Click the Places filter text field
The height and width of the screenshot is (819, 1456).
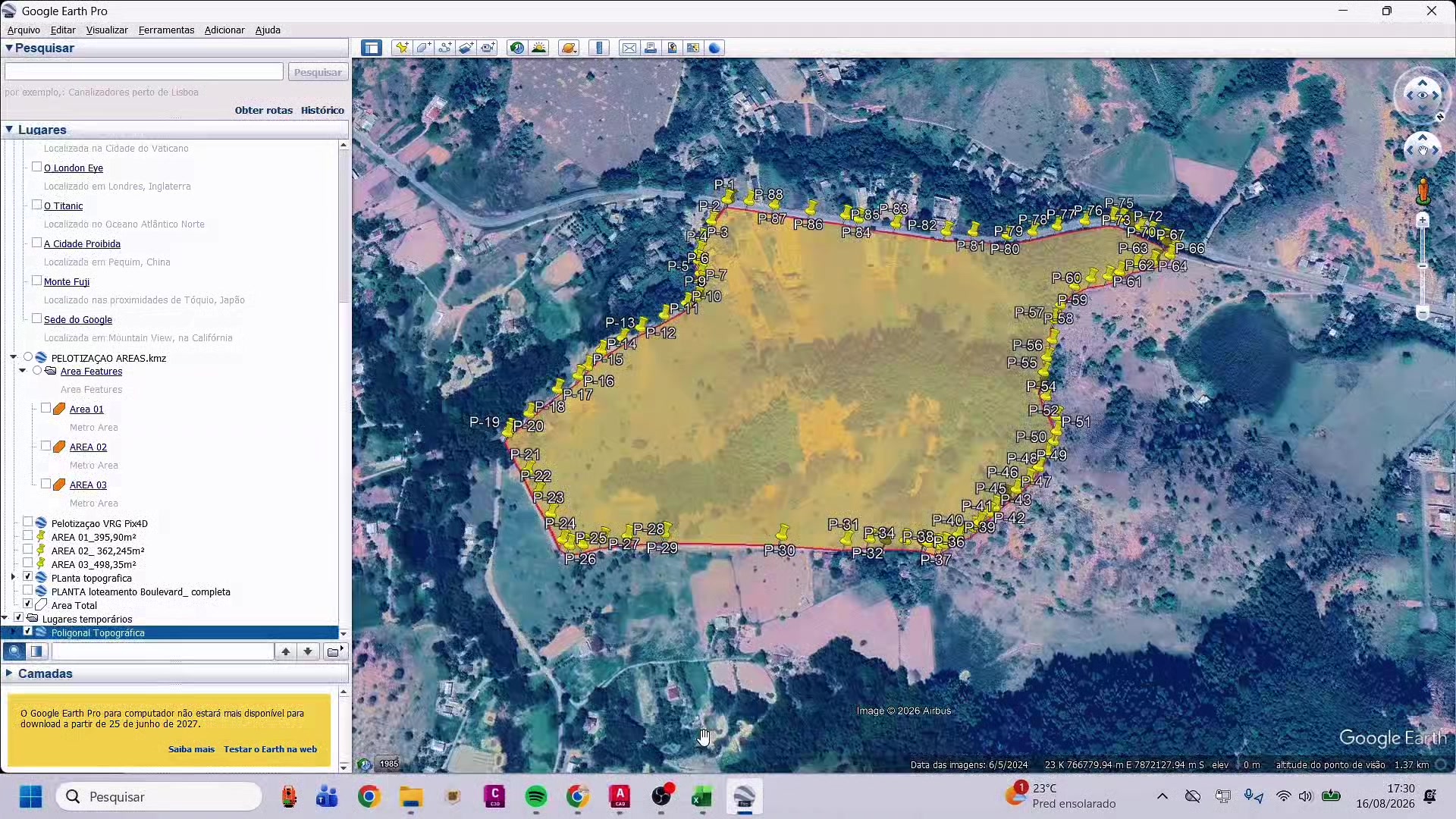[163, 651]
